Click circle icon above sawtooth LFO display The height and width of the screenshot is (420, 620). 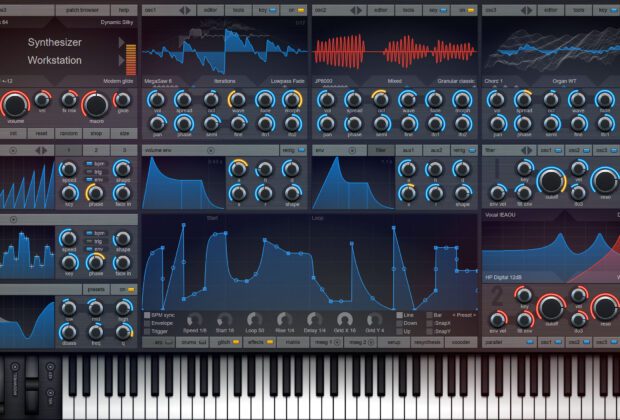click(13, 150)
